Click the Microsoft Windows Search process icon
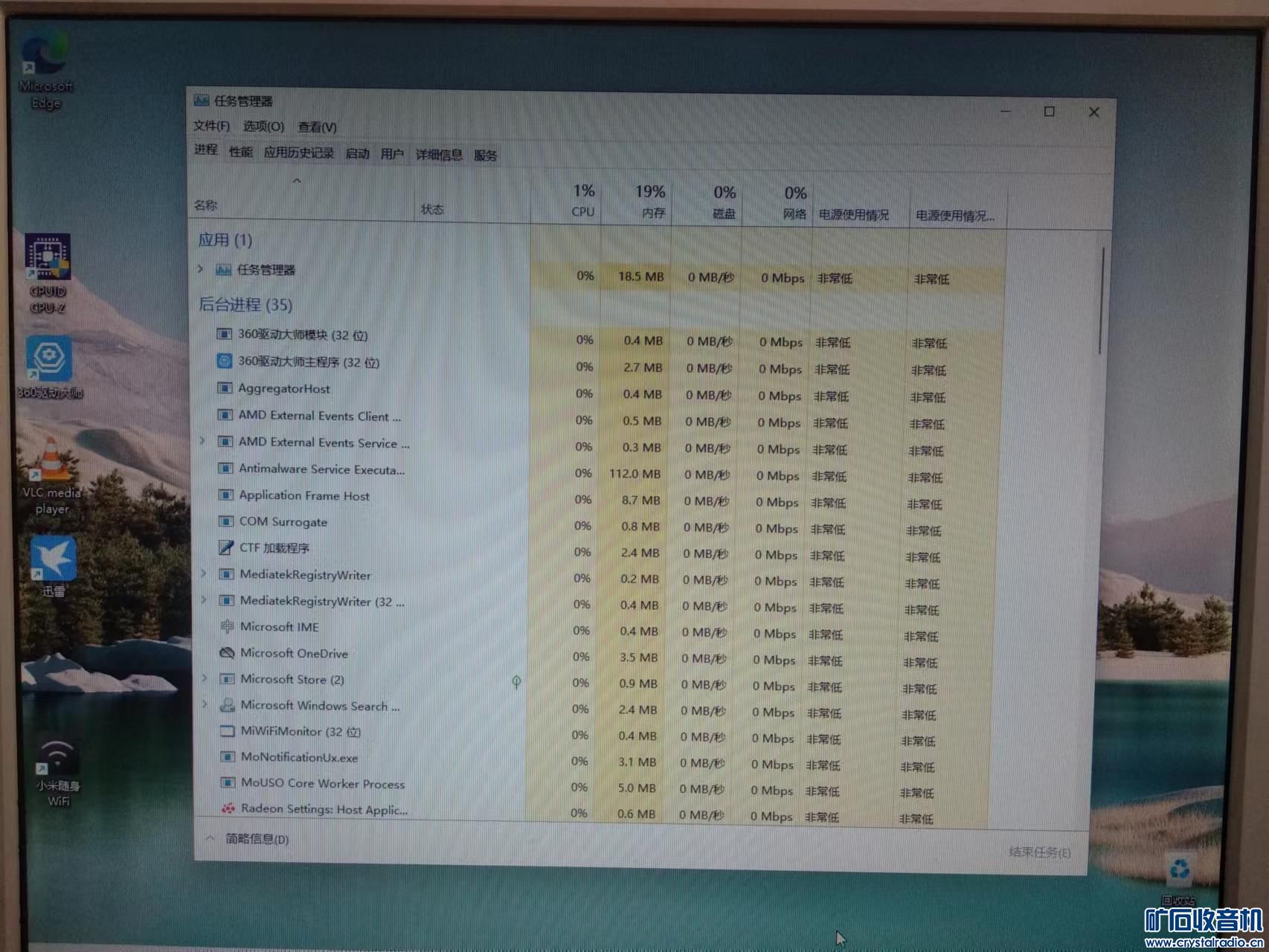Viewport: 1269px width, 952px height. [x=228, y=705]
